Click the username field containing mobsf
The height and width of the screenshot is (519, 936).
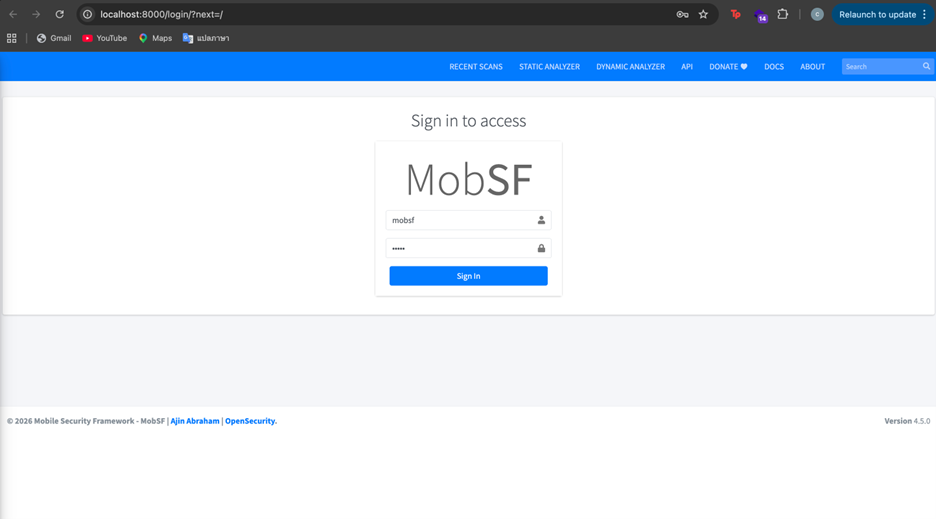468,220
